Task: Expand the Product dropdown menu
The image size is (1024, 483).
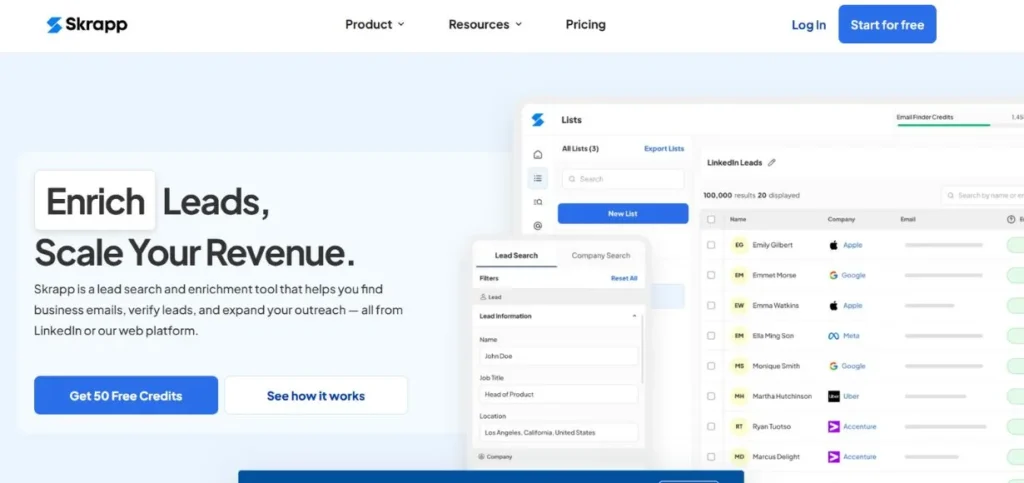Action: (x=375, y=25)
